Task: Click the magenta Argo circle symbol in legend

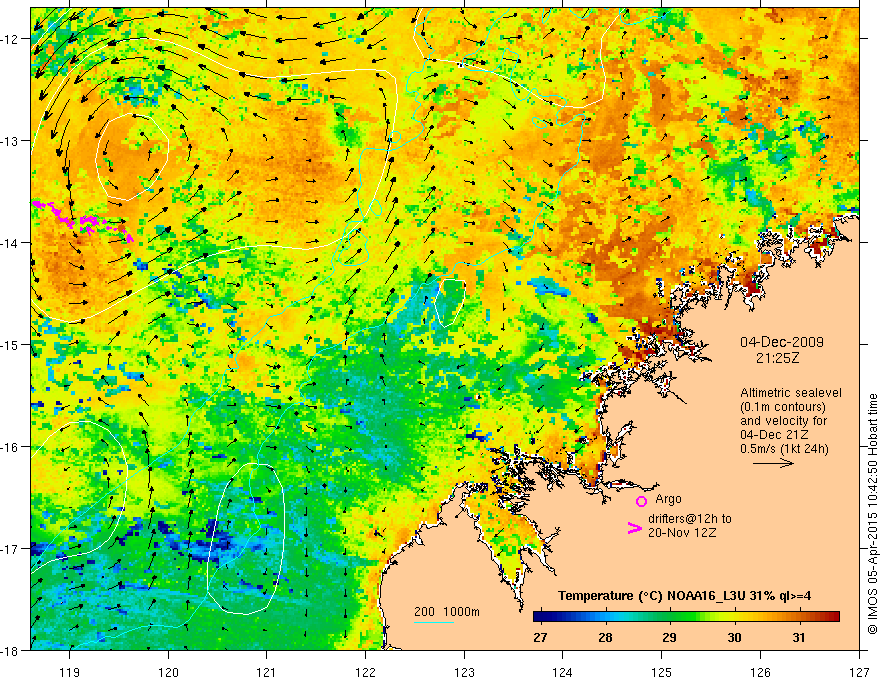Action: pyautogui.click(x=641, y=501)
